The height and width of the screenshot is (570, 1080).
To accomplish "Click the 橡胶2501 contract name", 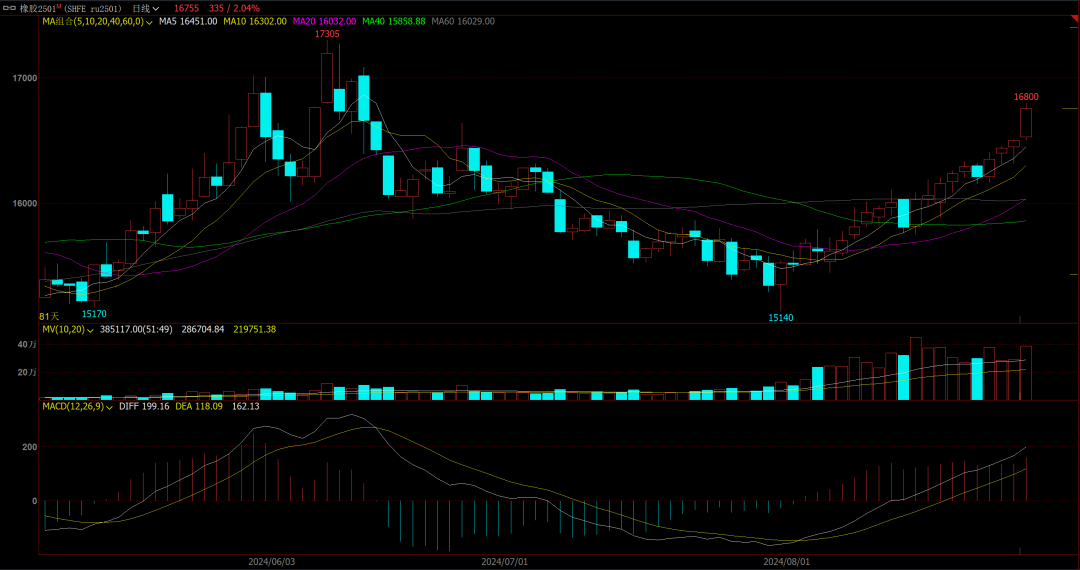I will [39, 8].
